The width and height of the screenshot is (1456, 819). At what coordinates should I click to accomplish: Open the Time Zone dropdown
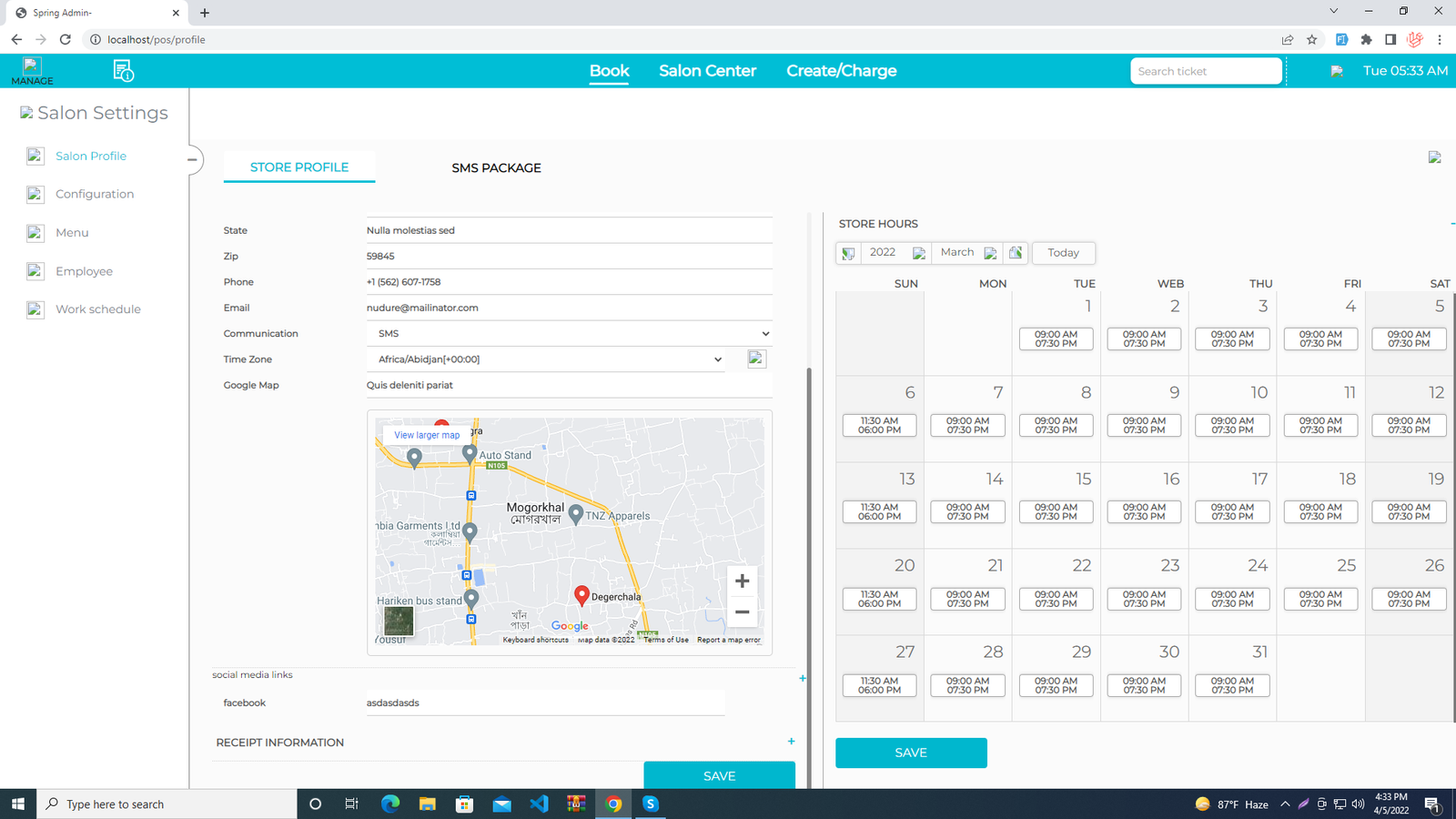550,359
